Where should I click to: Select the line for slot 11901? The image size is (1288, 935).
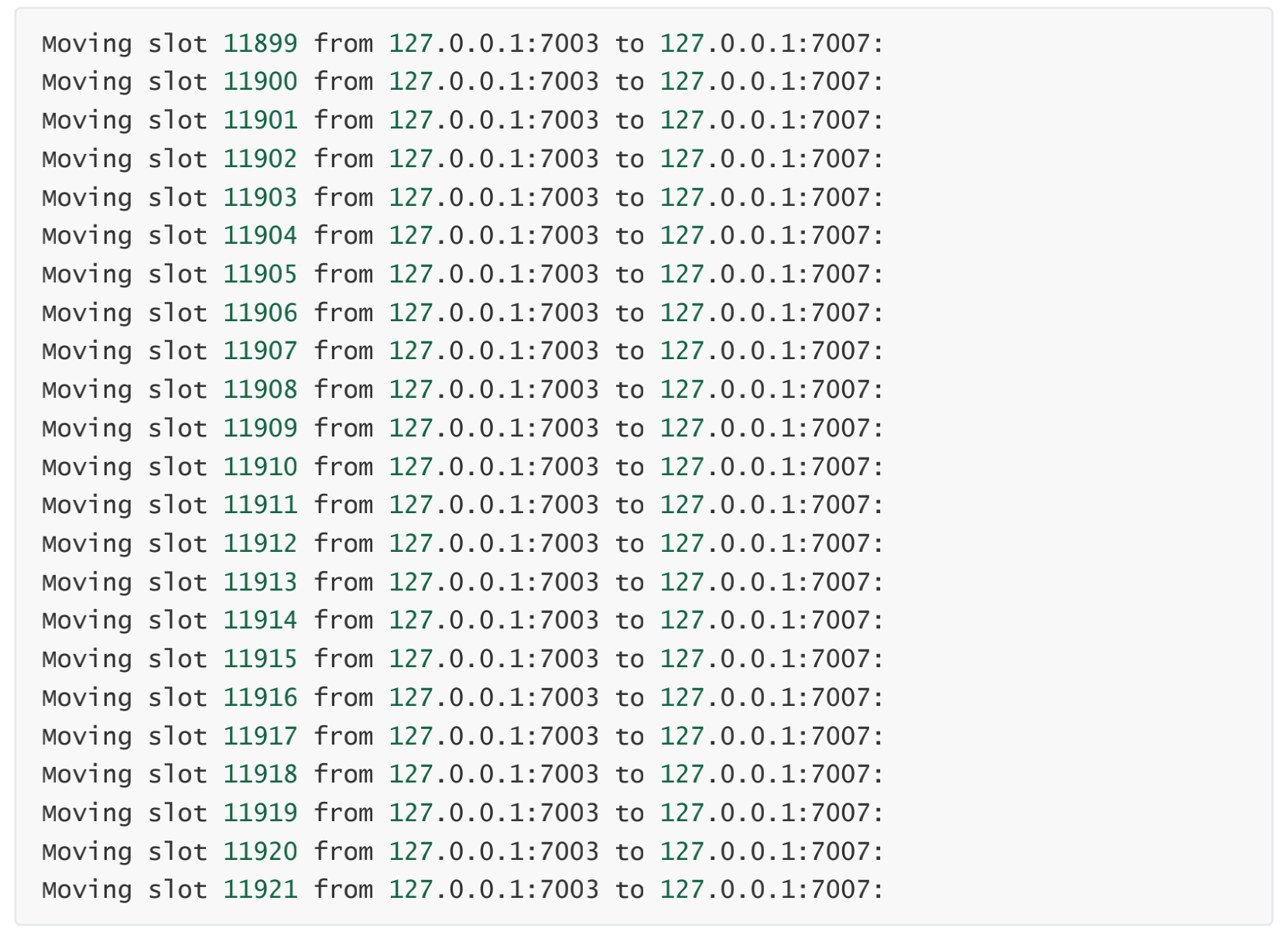(x=463, y=121)
